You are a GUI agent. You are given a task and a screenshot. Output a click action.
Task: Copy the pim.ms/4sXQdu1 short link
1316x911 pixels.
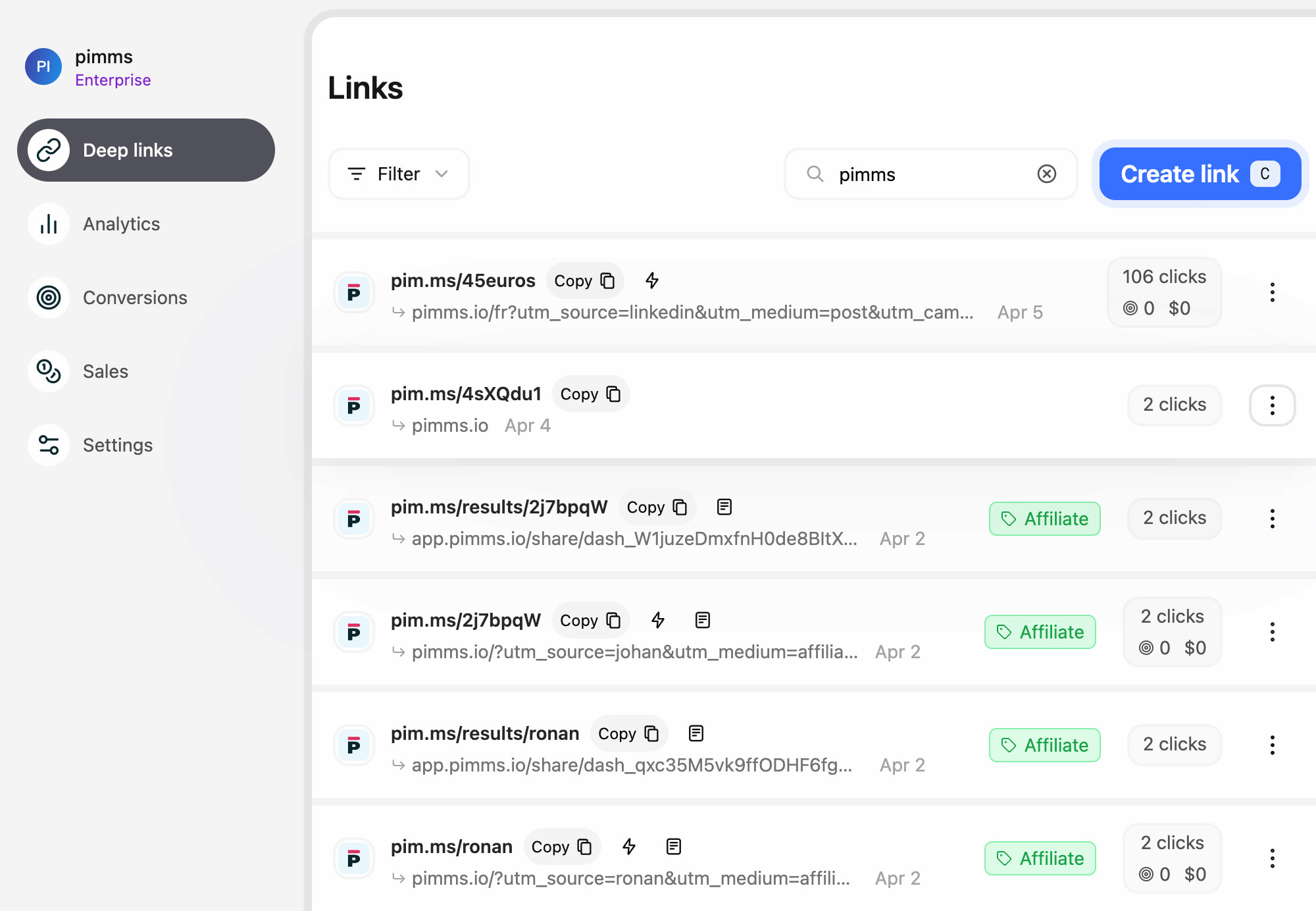point(590,394)
